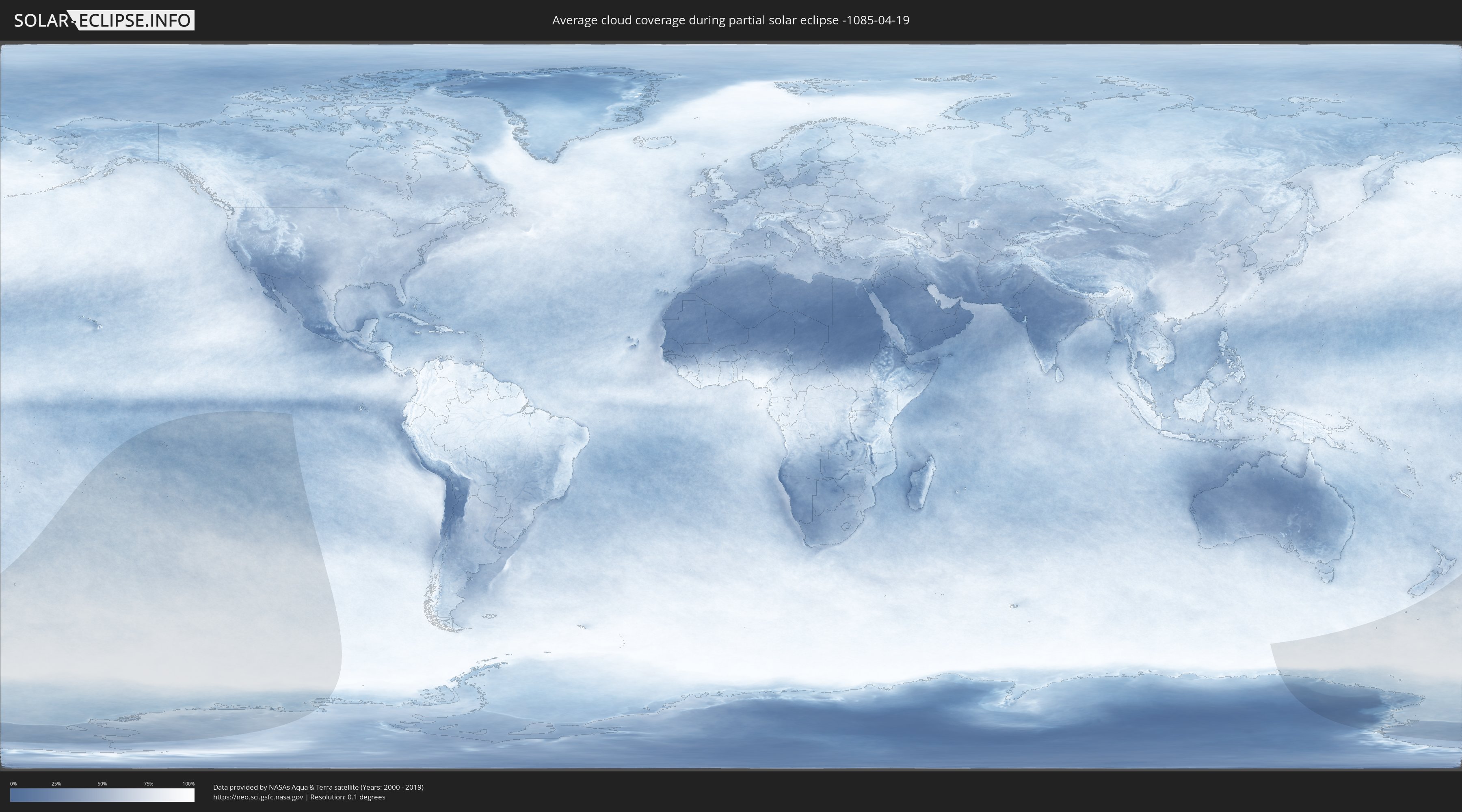Click the cloud coverage gradient legend bar
The width and height of the screenshot is (1462, 812).
(x=102, y=795)
